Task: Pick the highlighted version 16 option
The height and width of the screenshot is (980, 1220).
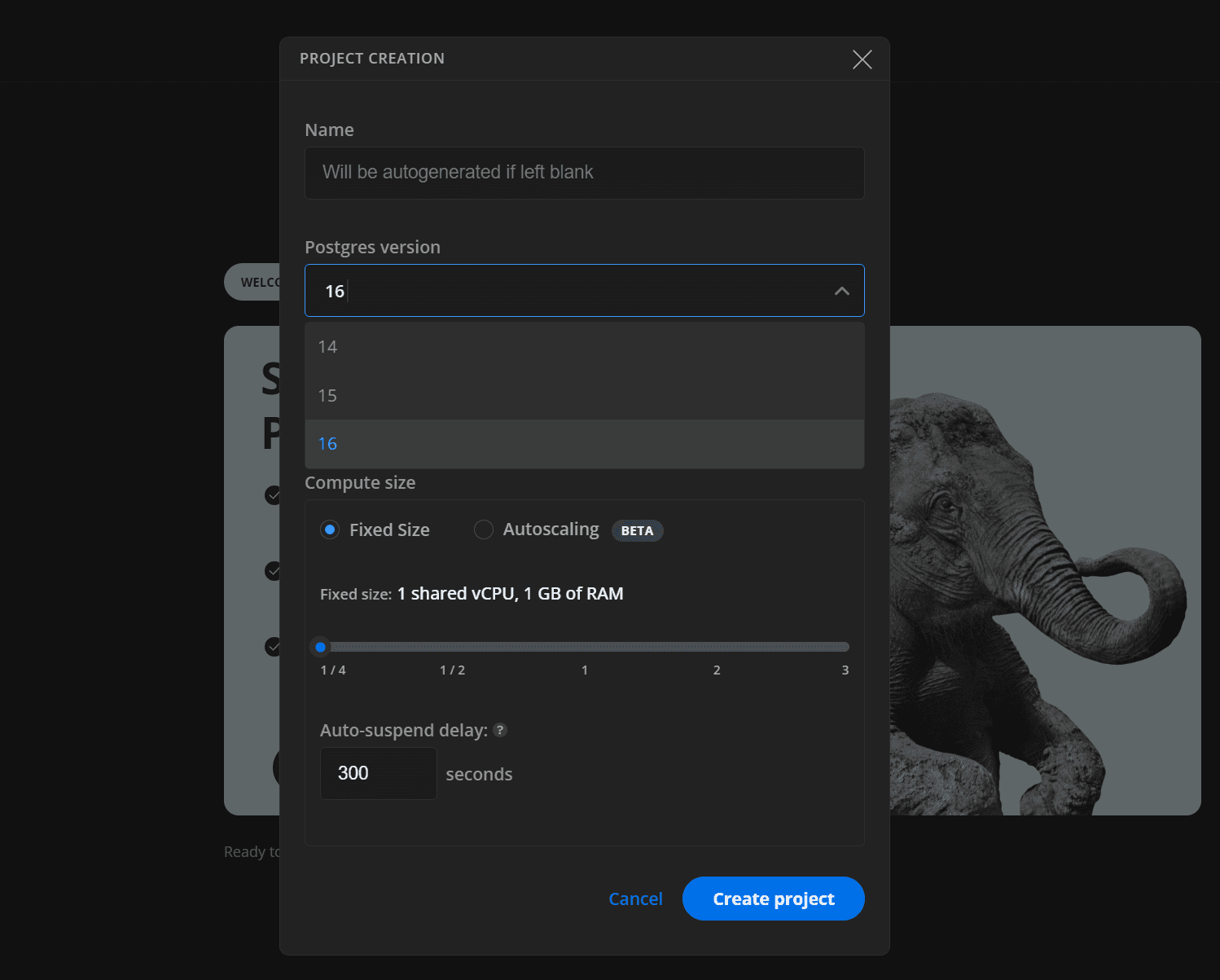Action: point(327,443)
